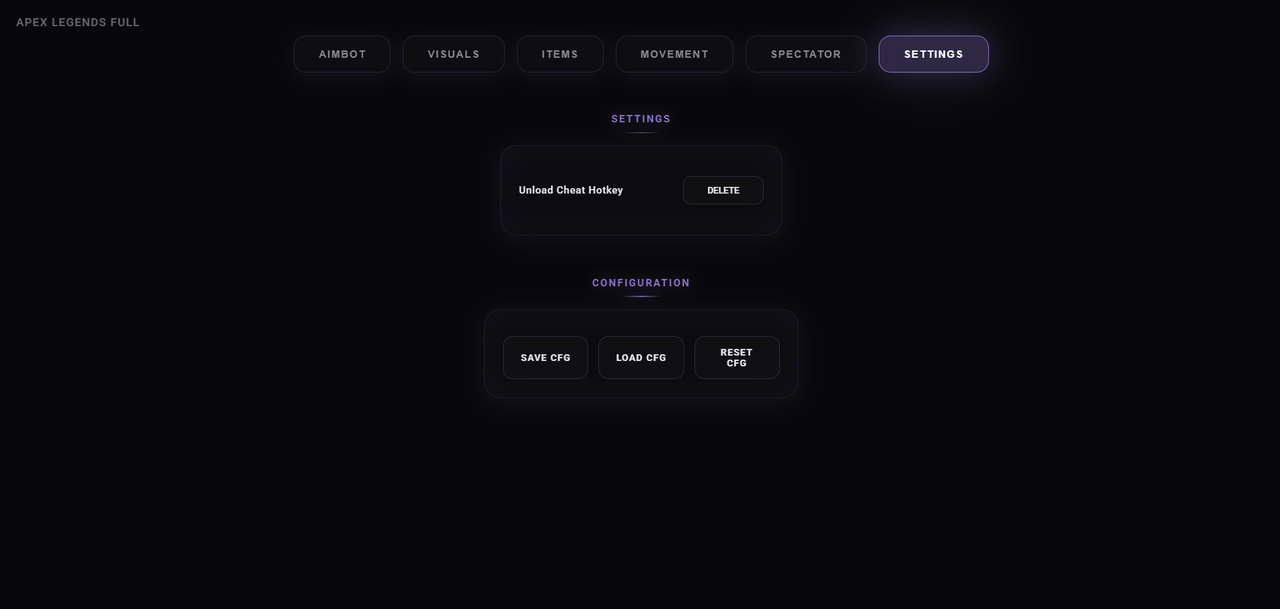Click the active Settings tab
The width and height of the screenshot is (1280, 609).
pyautogui.click(x=933, y=54)
